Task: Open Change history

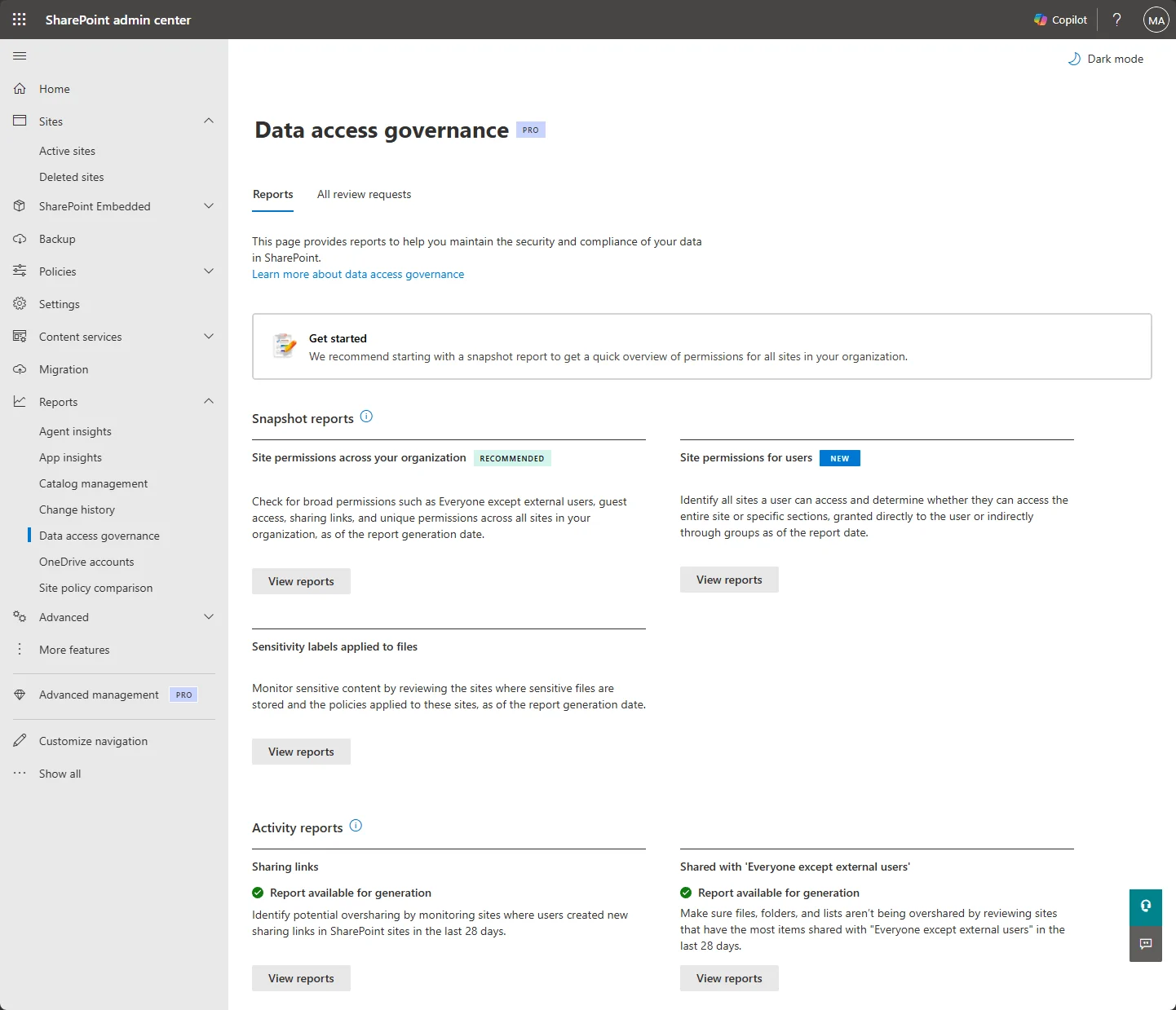Action: (x=77, y=509)
